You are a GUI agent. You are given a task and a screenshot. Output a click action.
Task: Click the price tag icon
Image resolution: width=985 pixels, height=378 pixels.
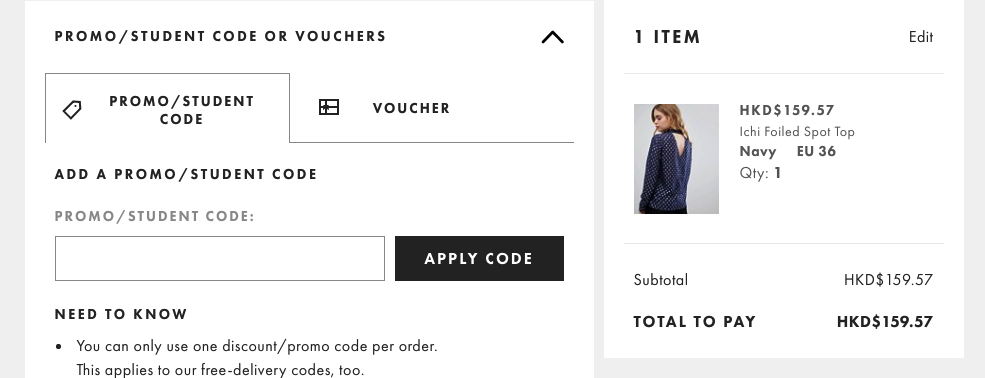point(72,110)
